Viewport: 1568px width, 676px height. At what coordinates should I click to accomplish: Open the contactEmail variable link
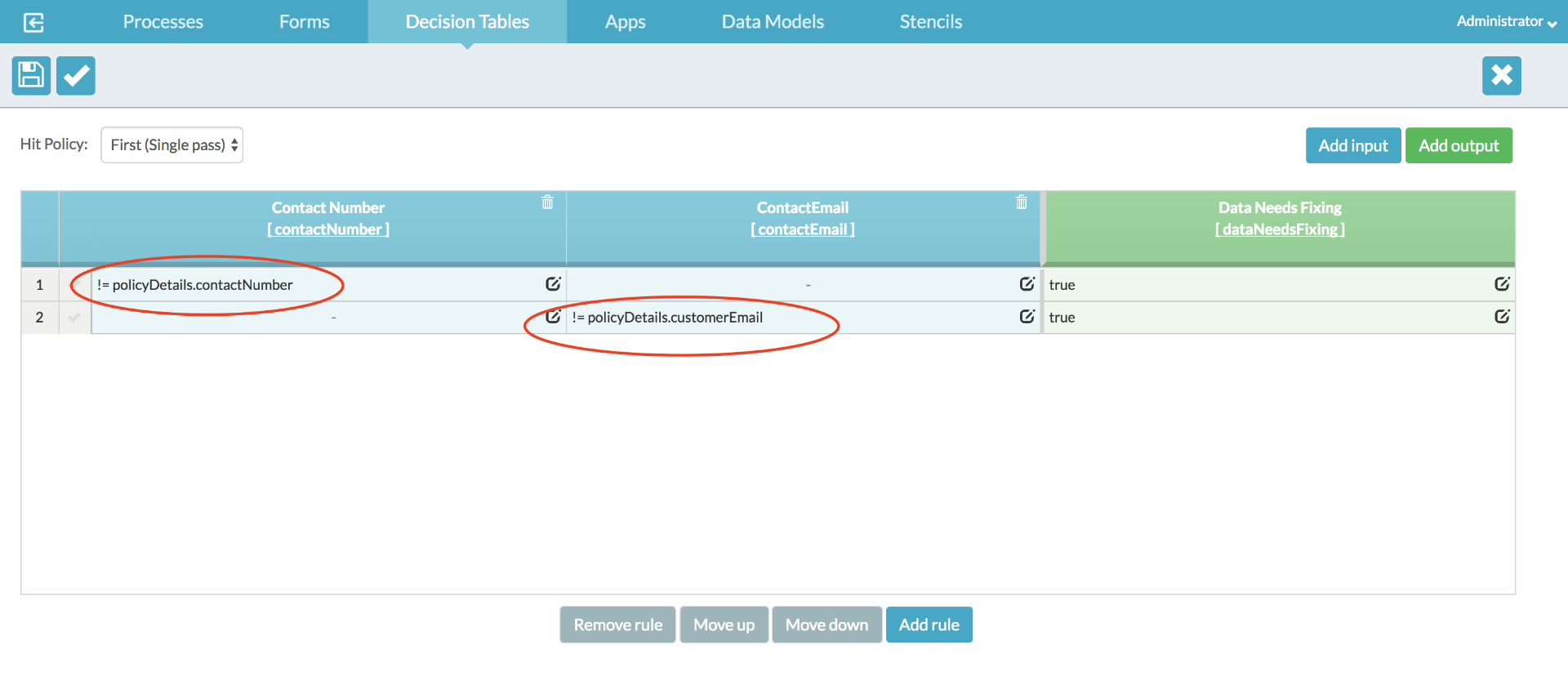coord(803,229)
